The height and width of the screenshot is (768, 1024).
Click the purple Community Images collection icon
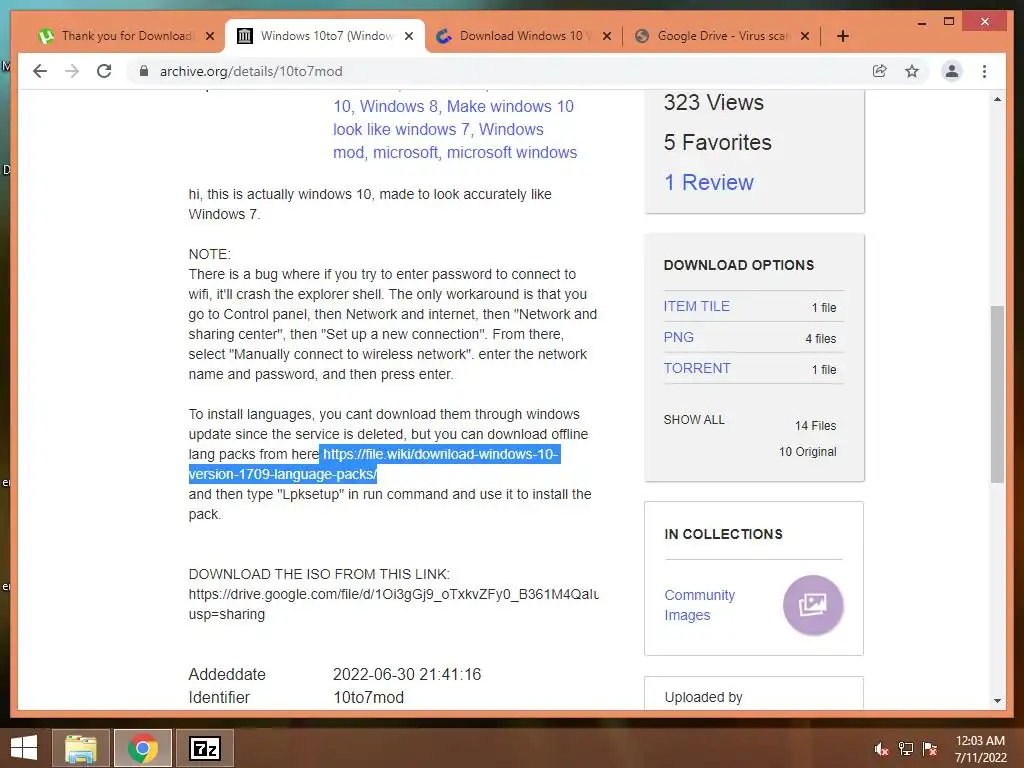pyautogui.click(x=813, y=605)
